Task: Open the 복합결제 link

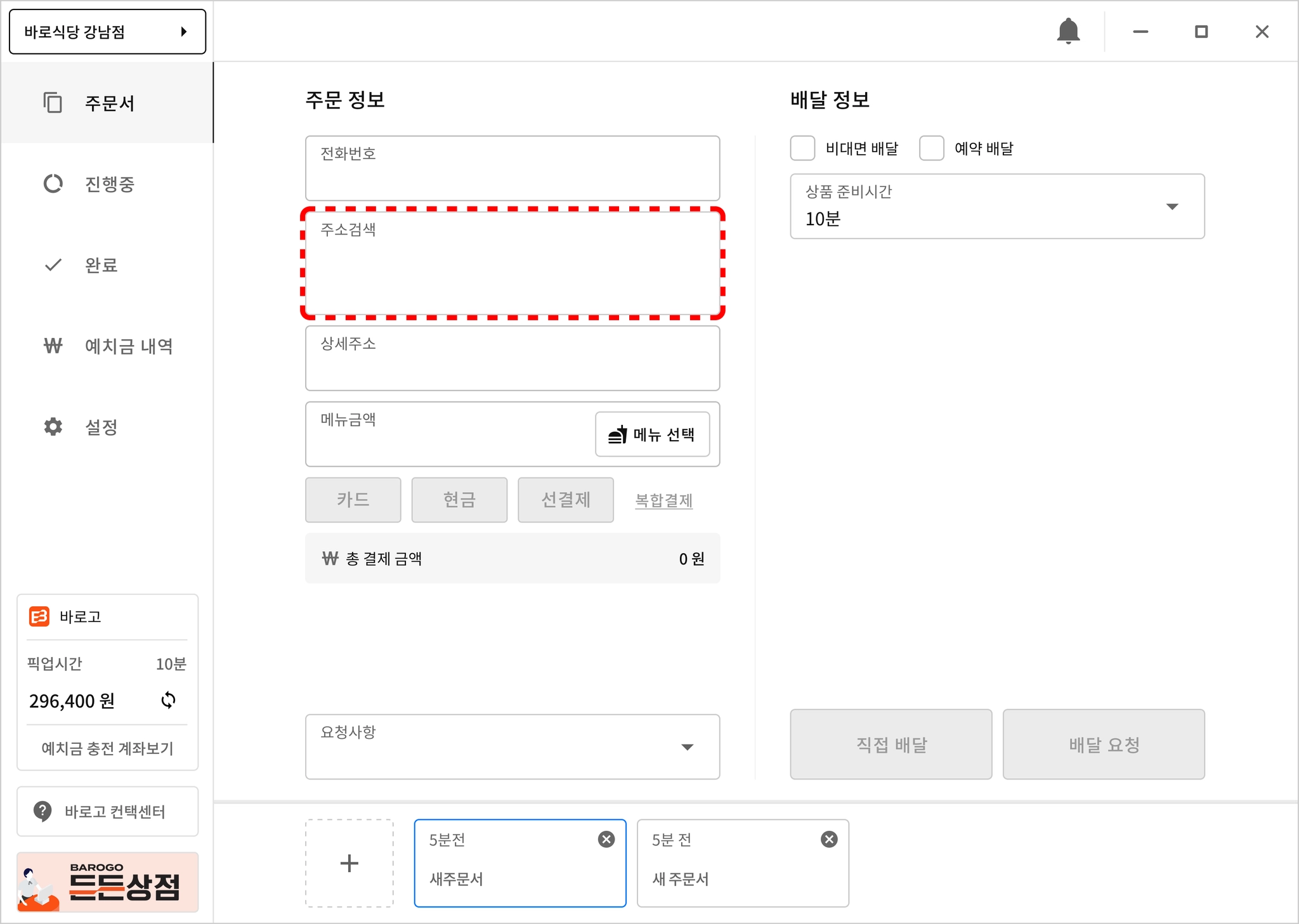Action: pos(663,500)
